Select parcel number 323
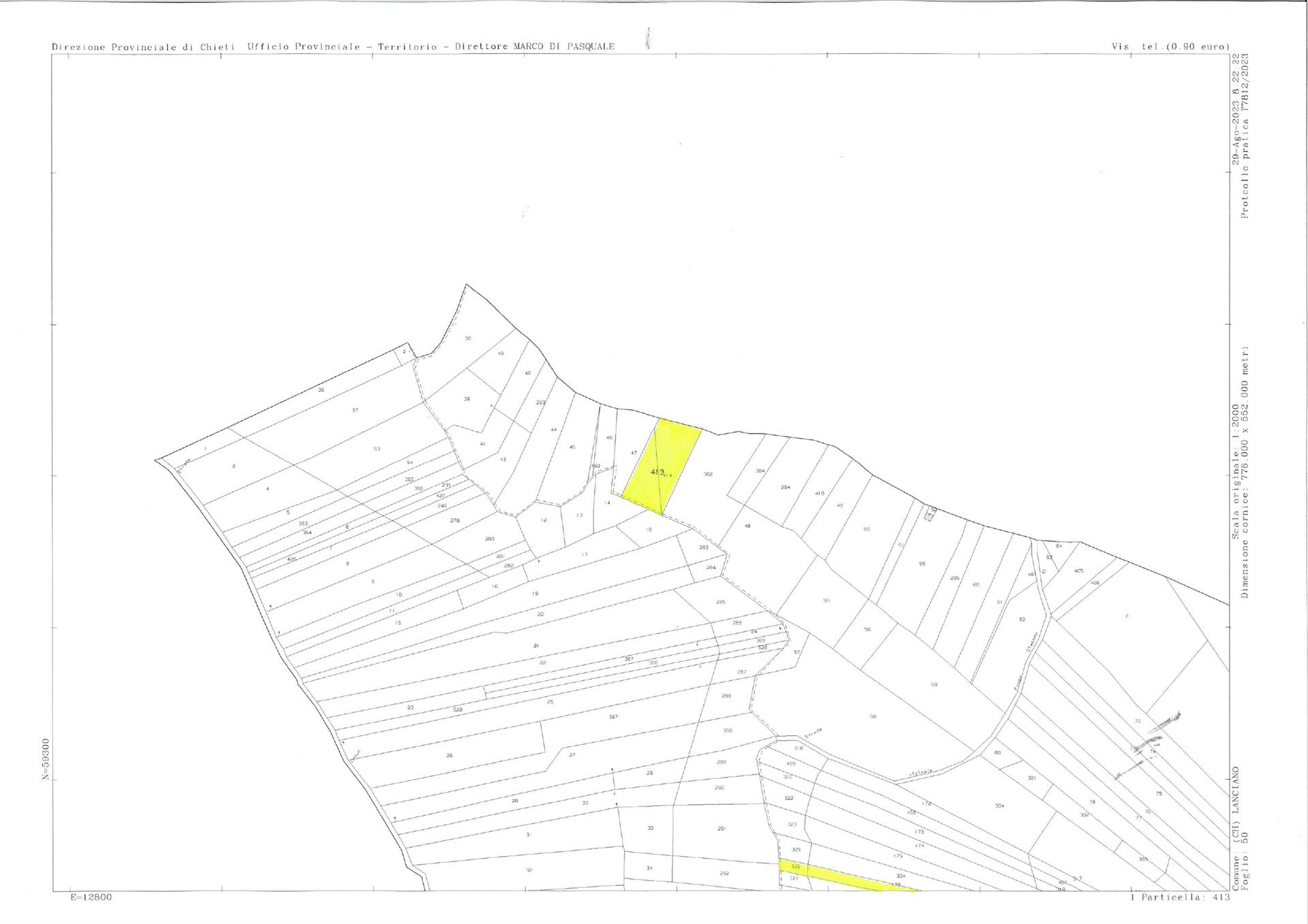 (792, 825)
